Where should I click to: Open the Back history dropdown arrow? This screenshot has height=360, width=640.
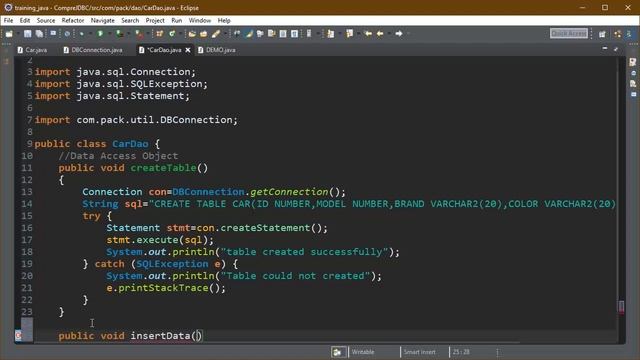tap(389, 33)
